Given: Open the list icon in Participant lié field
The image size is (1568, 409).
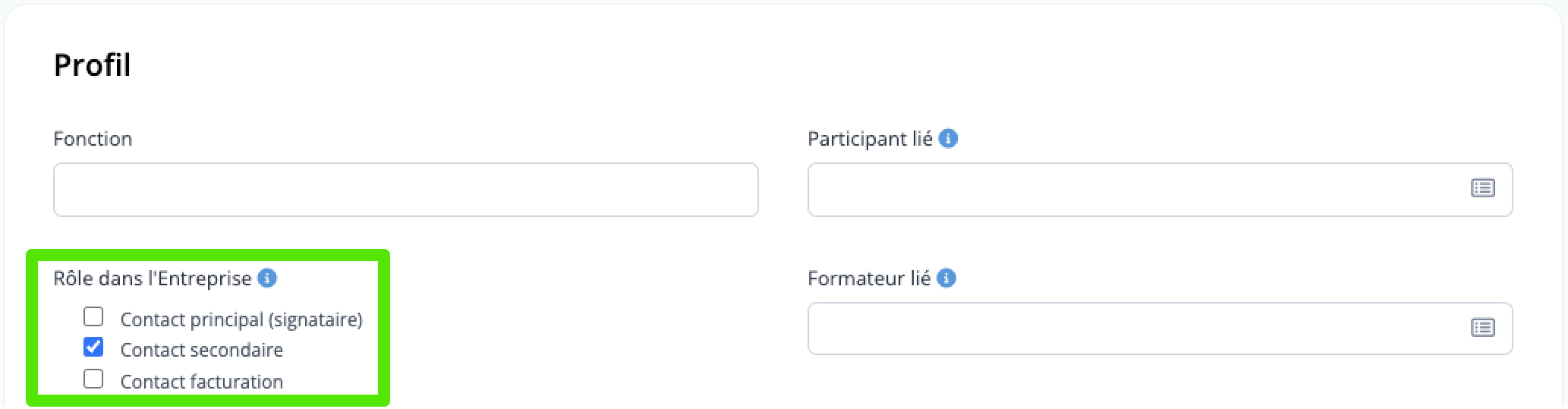Looking at the screenshot, I should click(x=1482, y=188).
